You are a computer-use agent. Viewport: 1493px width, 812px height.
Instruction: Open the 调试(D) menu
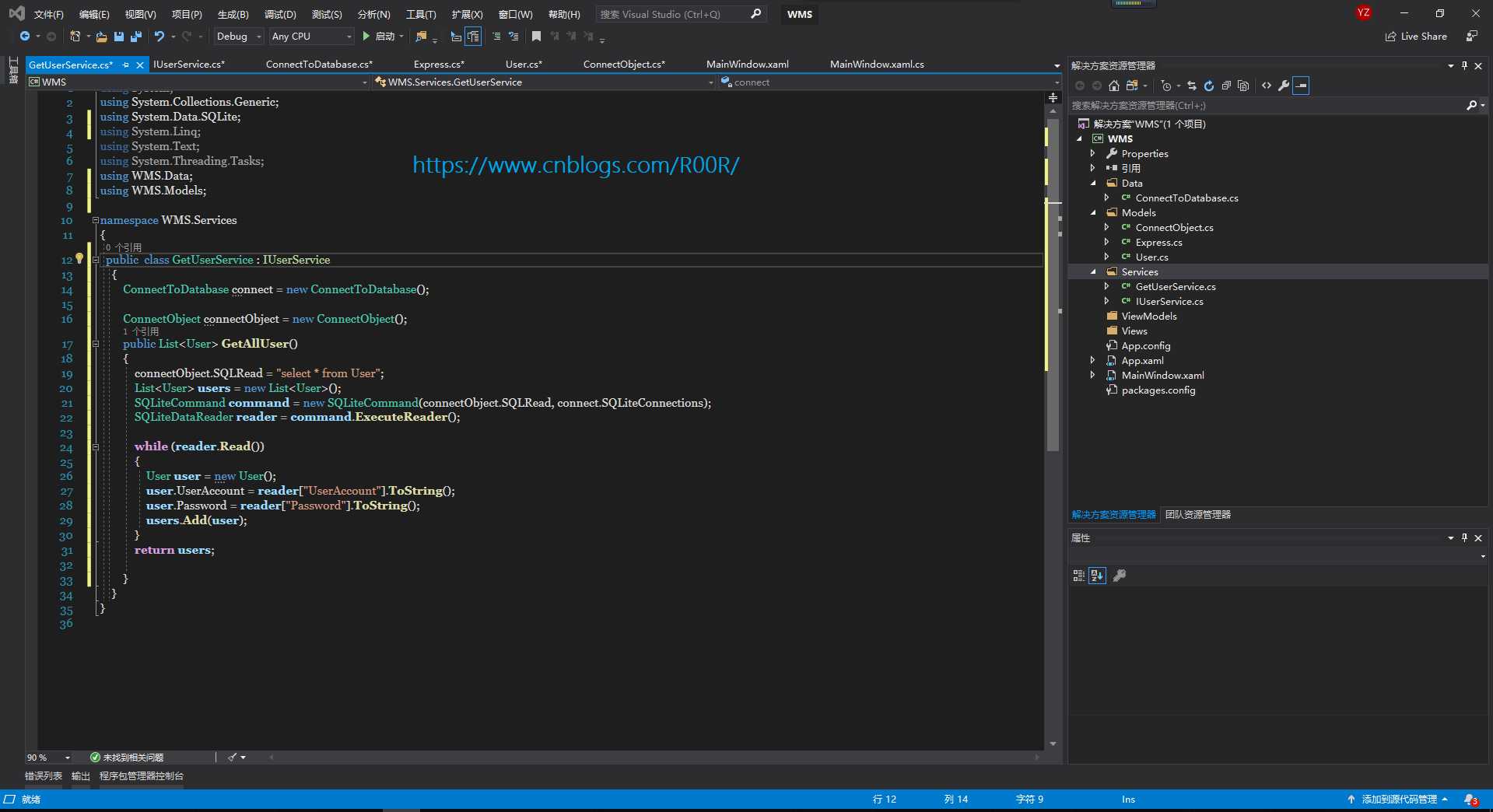280,15
